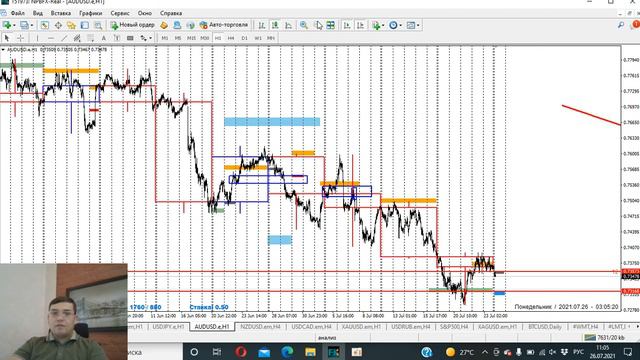Switch to the S&P500,H4 chart tab

(454, 327)
